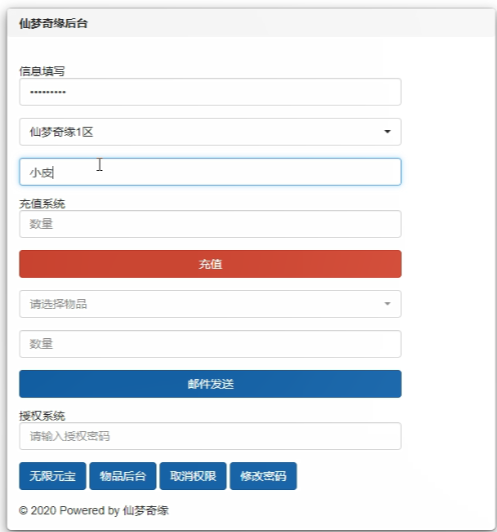The height and width of the screenshot is (532, 497).
Task: Click the gray caret arrow of the item selector
Action: tap(387, 304)
